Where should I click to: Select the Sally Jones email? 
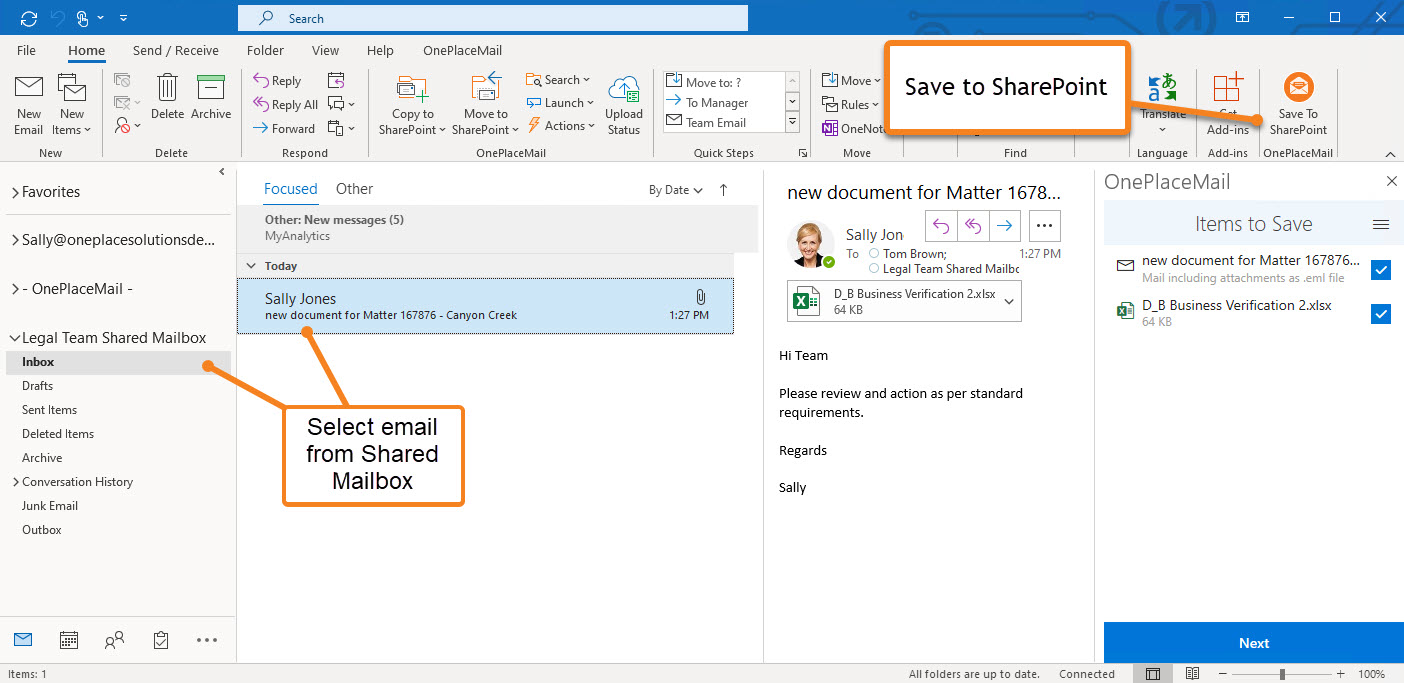pos(485,306)
